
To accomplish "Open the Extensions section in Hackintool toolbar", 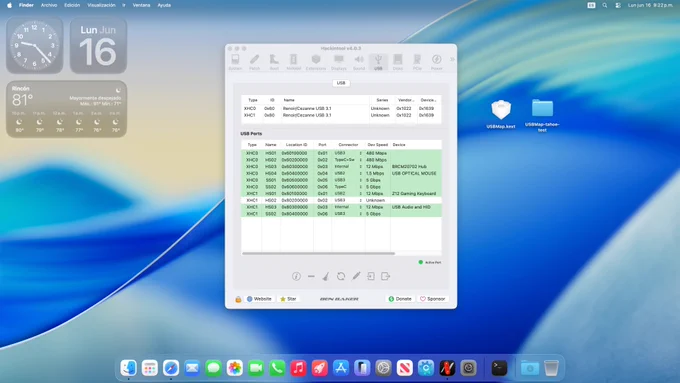I will (x=316, y=62).
